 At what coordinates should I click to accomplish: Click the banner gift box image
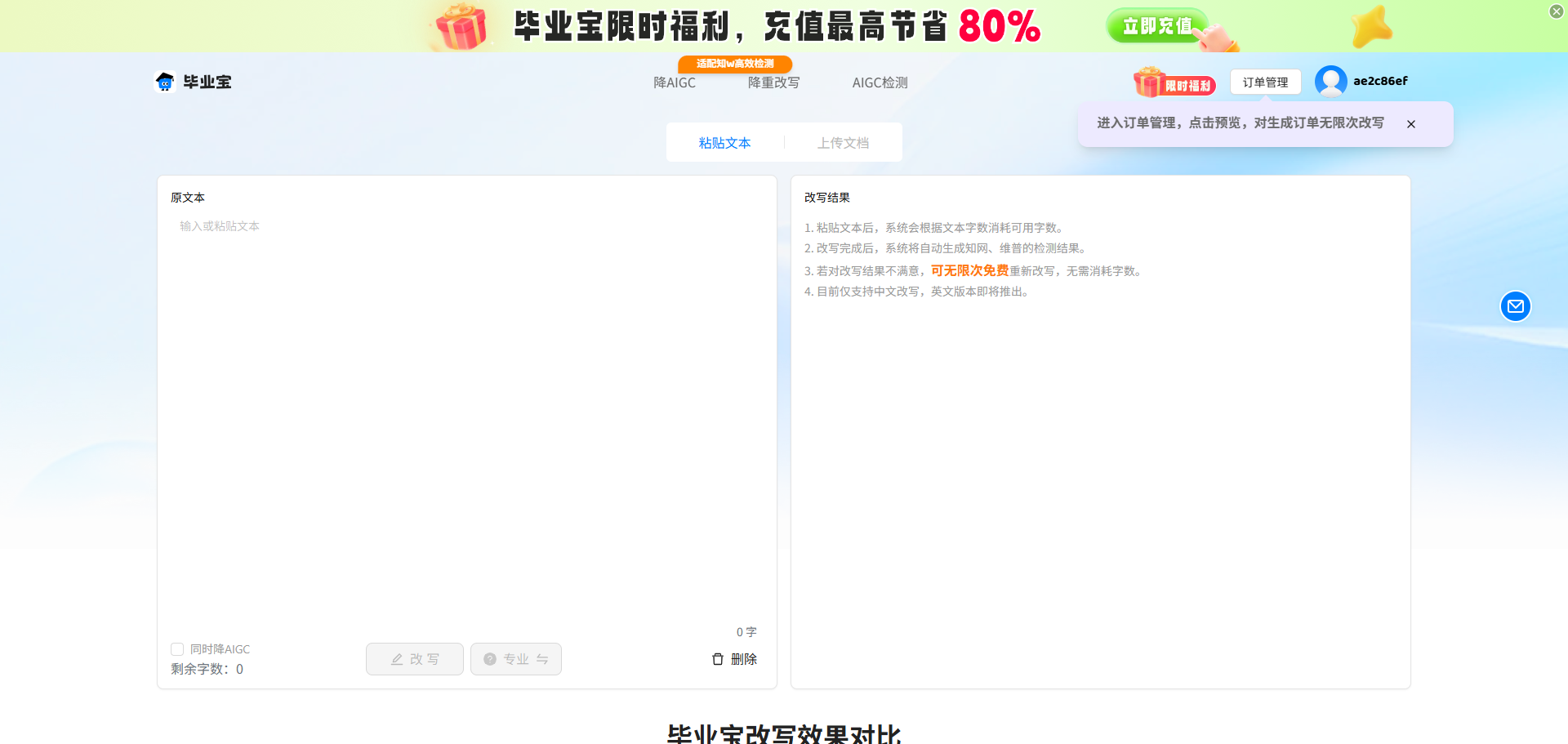point(461,26)
